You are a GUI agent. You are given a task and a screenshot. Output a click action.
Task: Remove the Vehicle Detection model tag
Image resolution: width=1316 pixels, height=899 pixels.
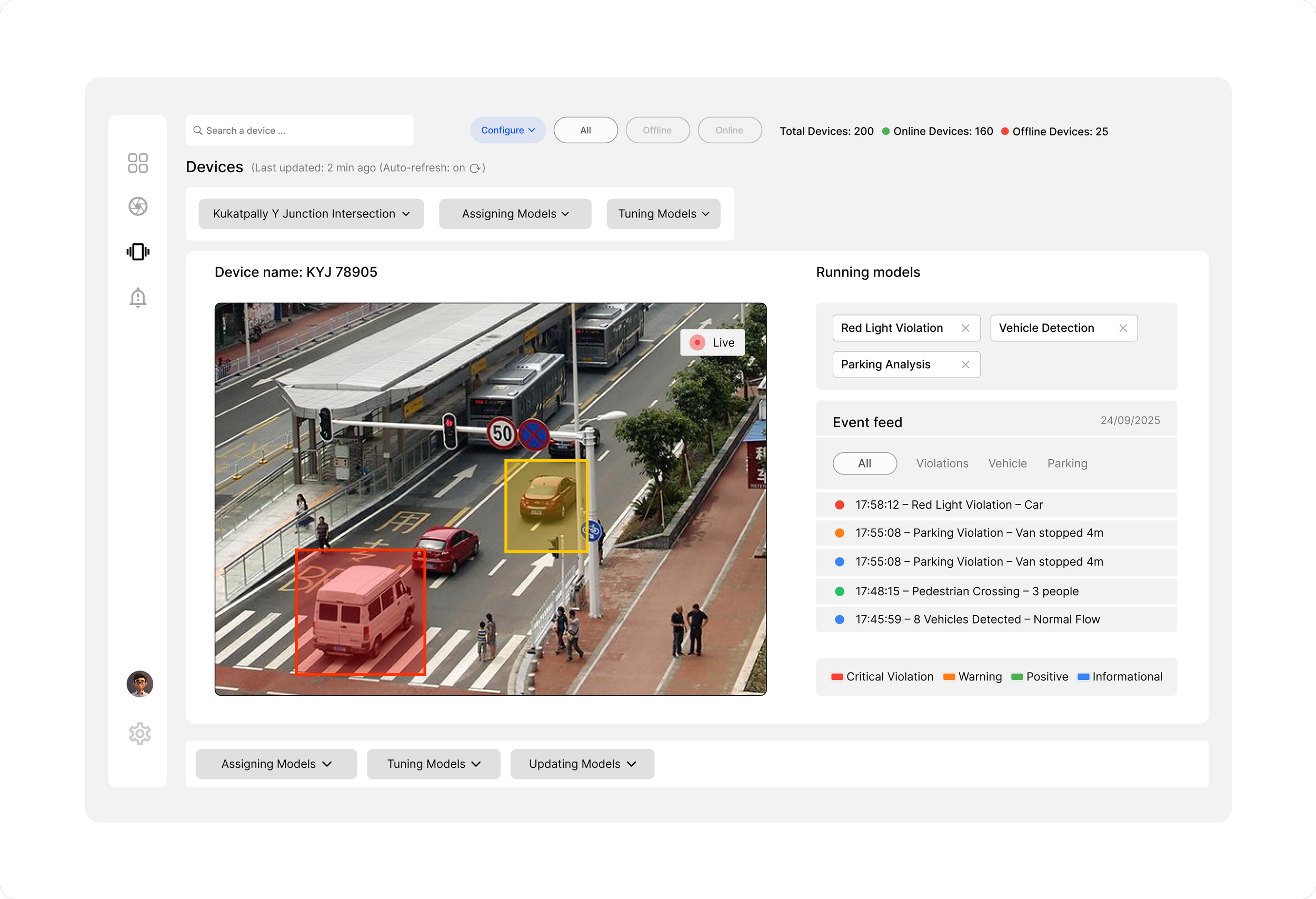[x=1123, y=329]
